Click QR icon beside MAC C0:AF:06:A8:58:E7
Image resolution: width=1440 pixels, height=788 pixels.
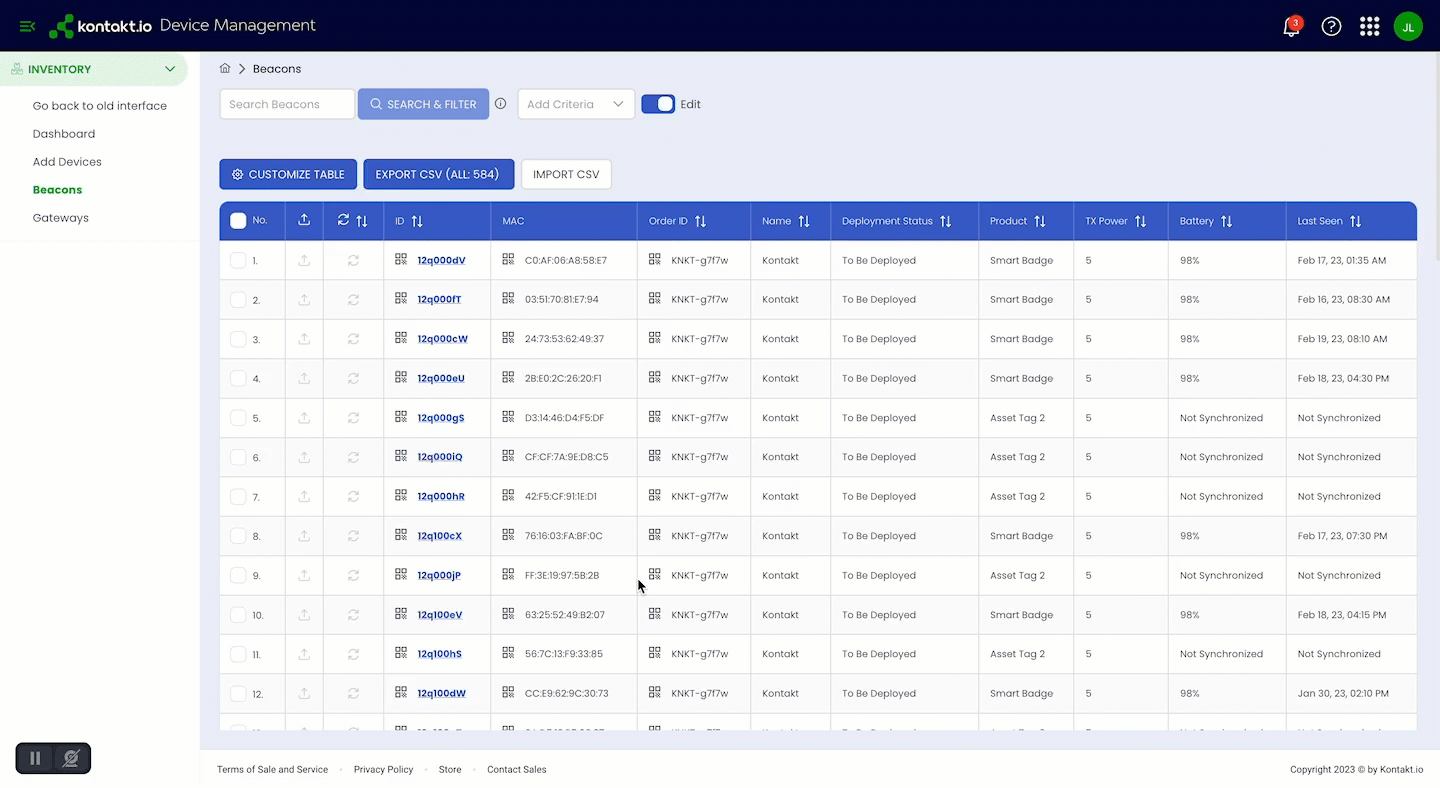point(508,259)
